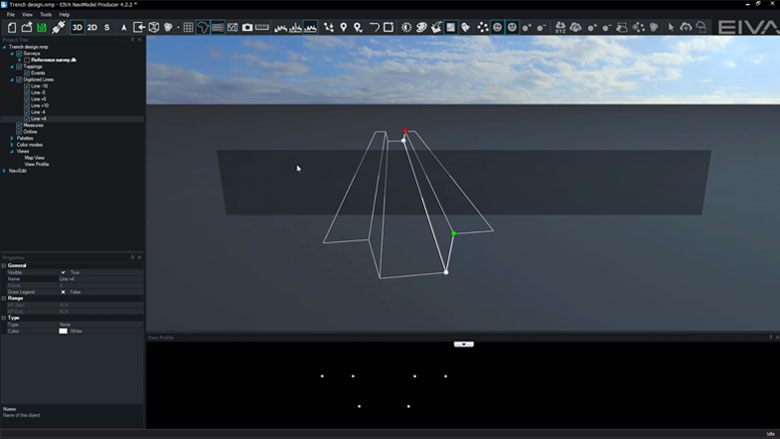This screenshot has width=780, height=439.
Task: Click the green Save project icon
Action: [42, 27]
